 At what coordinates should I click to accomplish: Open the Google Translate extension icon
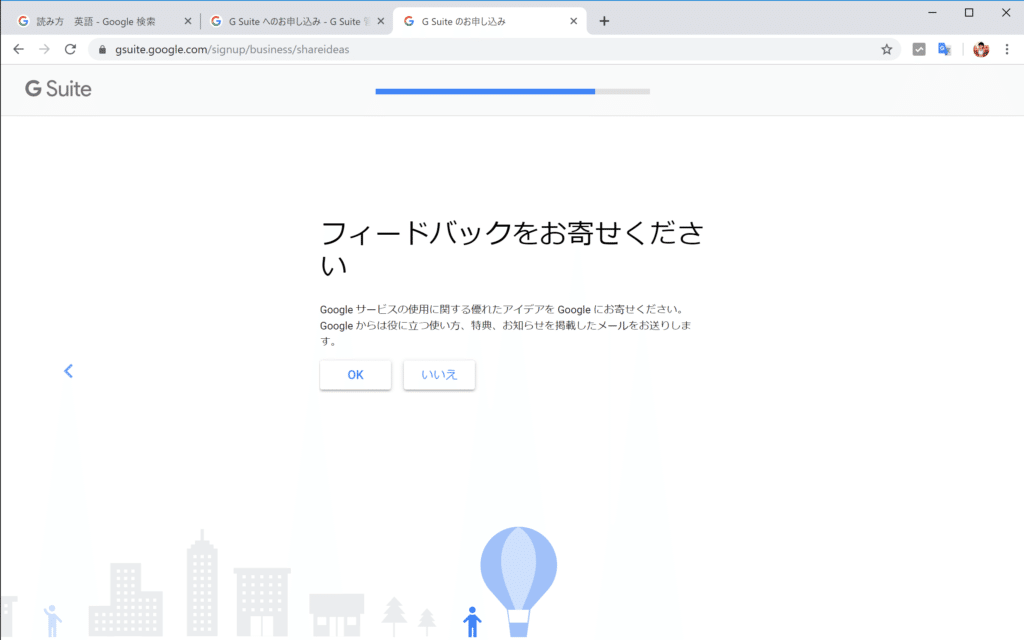(943, 48)
